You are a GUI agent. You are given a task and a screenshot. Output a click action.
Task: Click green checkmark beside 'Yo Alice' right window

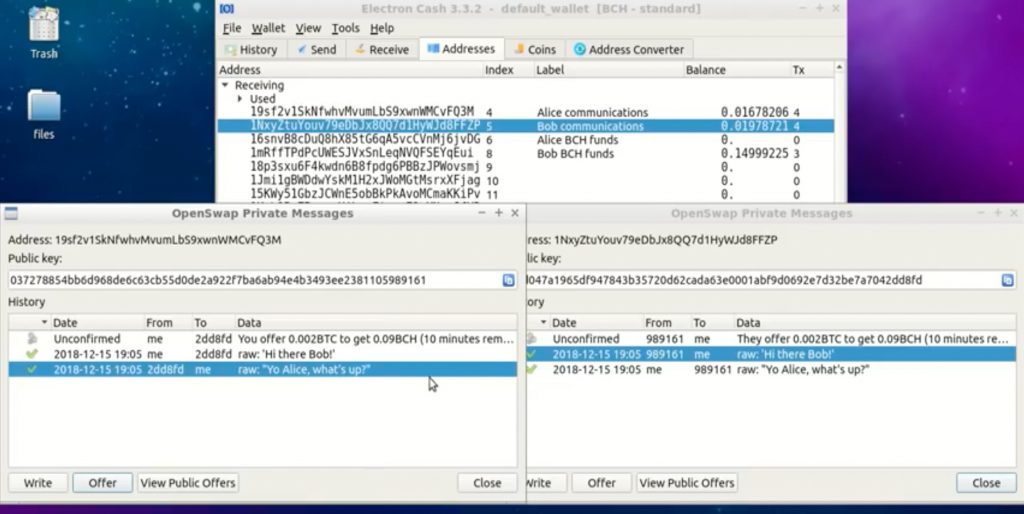[532, 369]
